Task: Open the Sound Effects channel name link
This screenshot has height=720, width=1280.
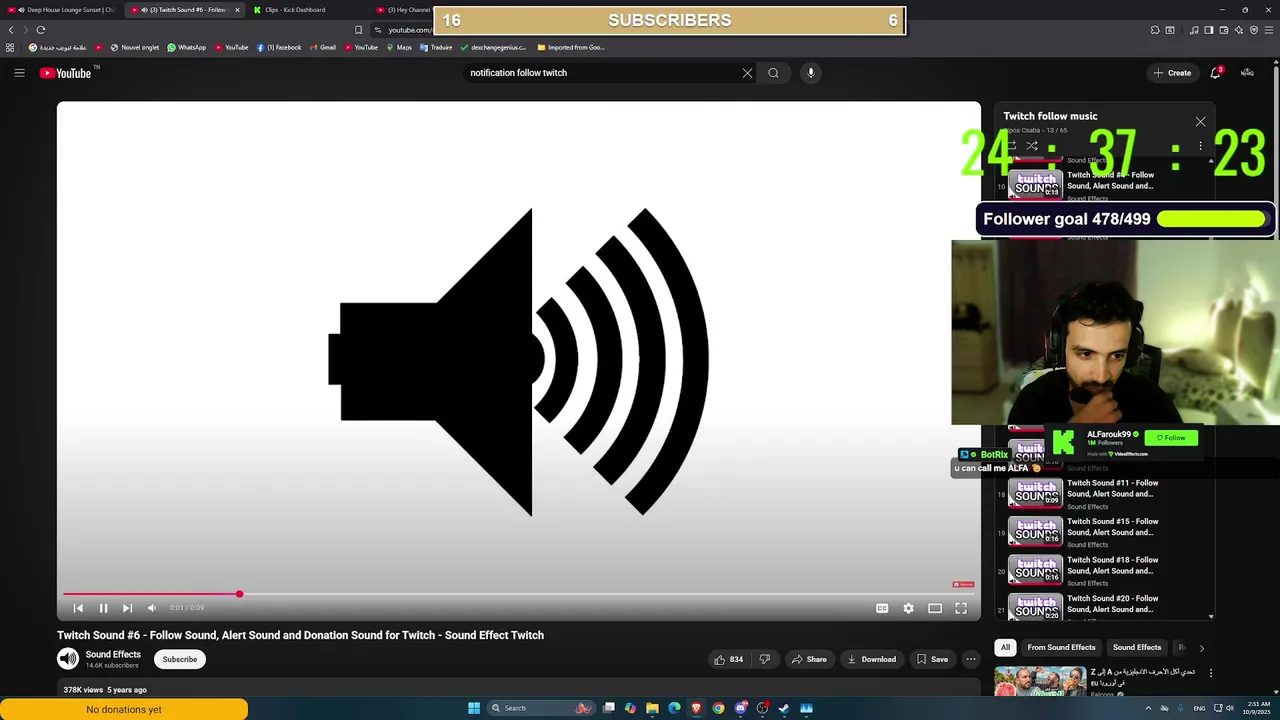Action: [x=113, y=654]
